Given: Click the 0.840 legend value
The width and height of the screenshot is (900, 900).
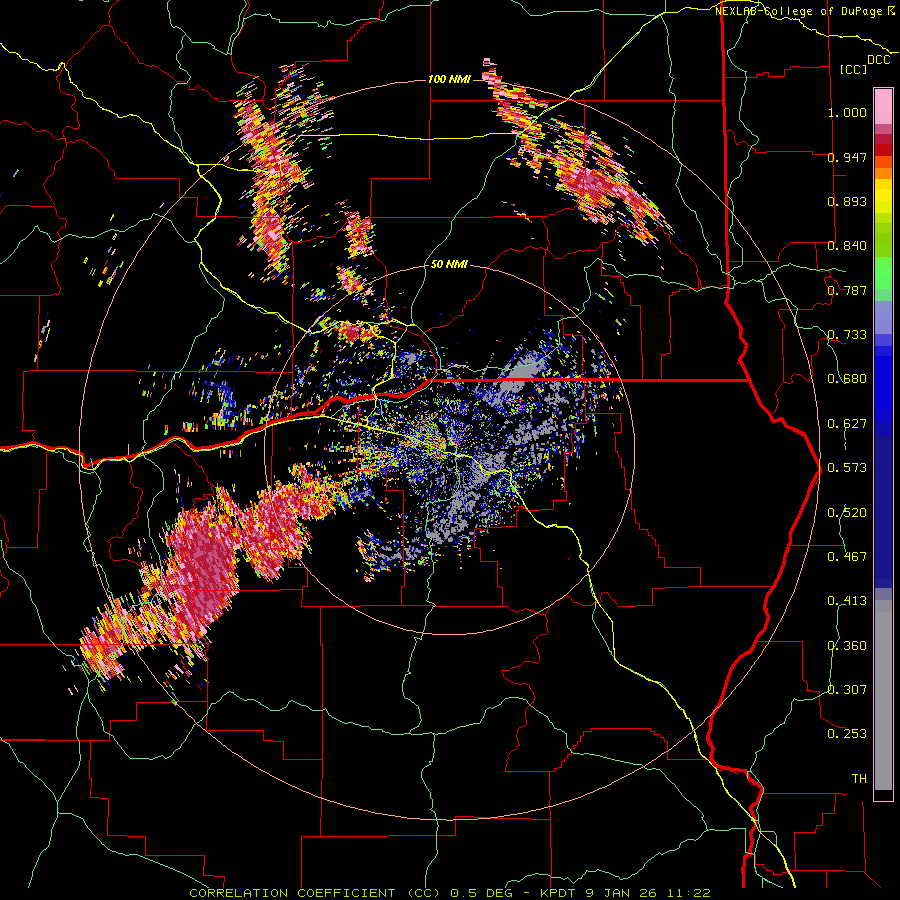Looking at the screenshot, I should [847, 246].
